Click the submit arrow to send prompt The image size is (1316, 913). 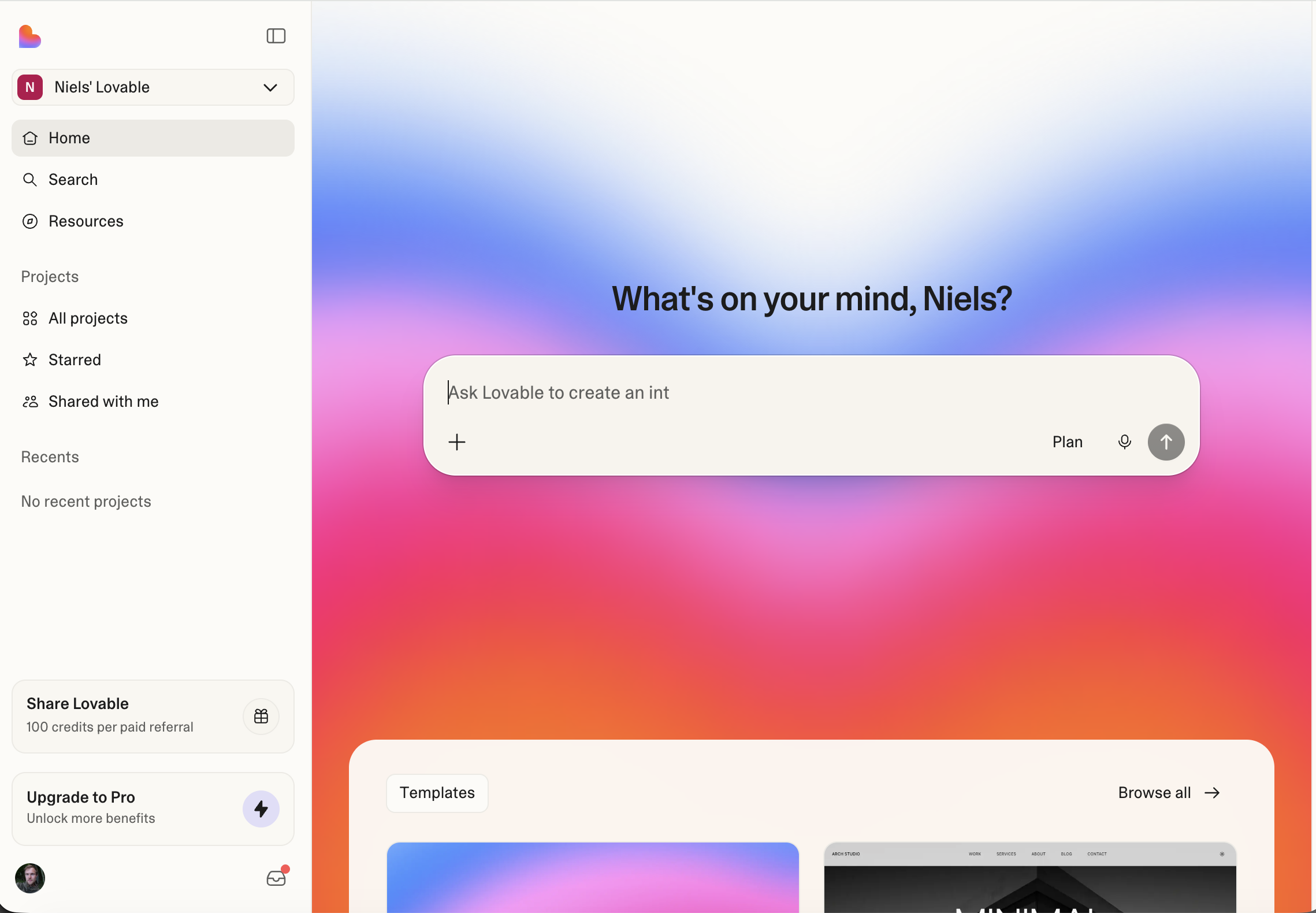tap(1166, 441)
